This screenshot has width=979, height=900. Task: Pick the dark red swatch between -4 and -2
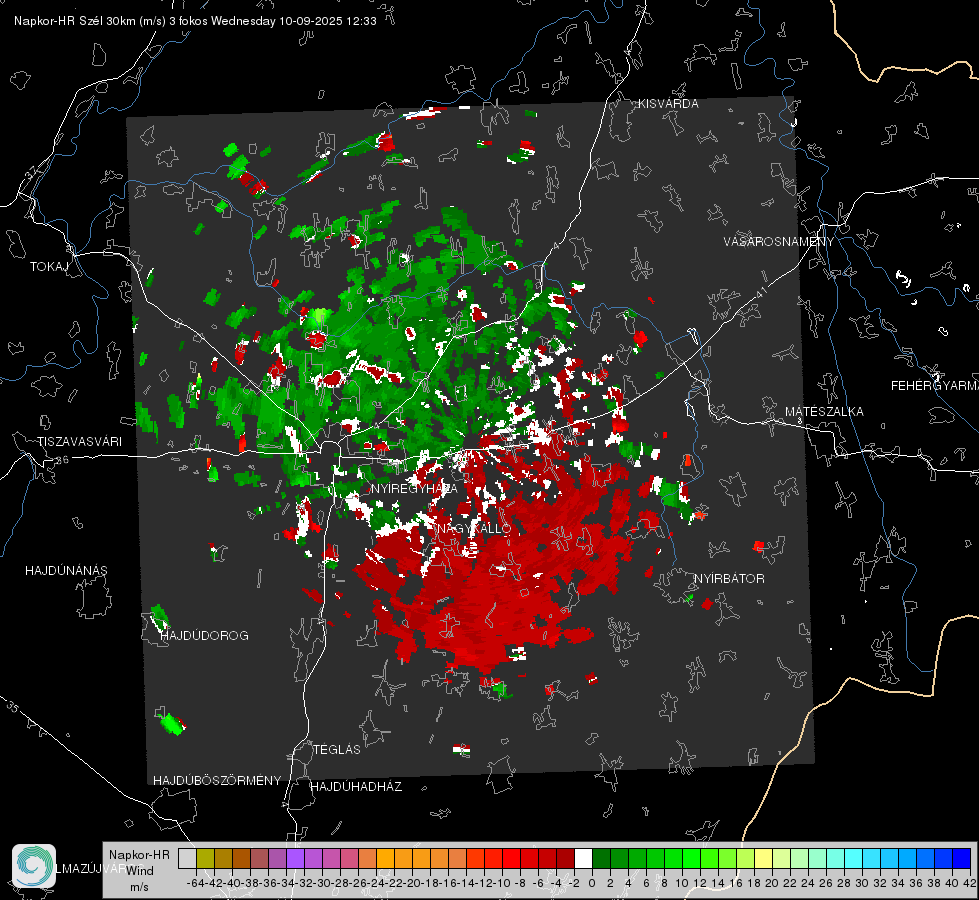(565, 858)
